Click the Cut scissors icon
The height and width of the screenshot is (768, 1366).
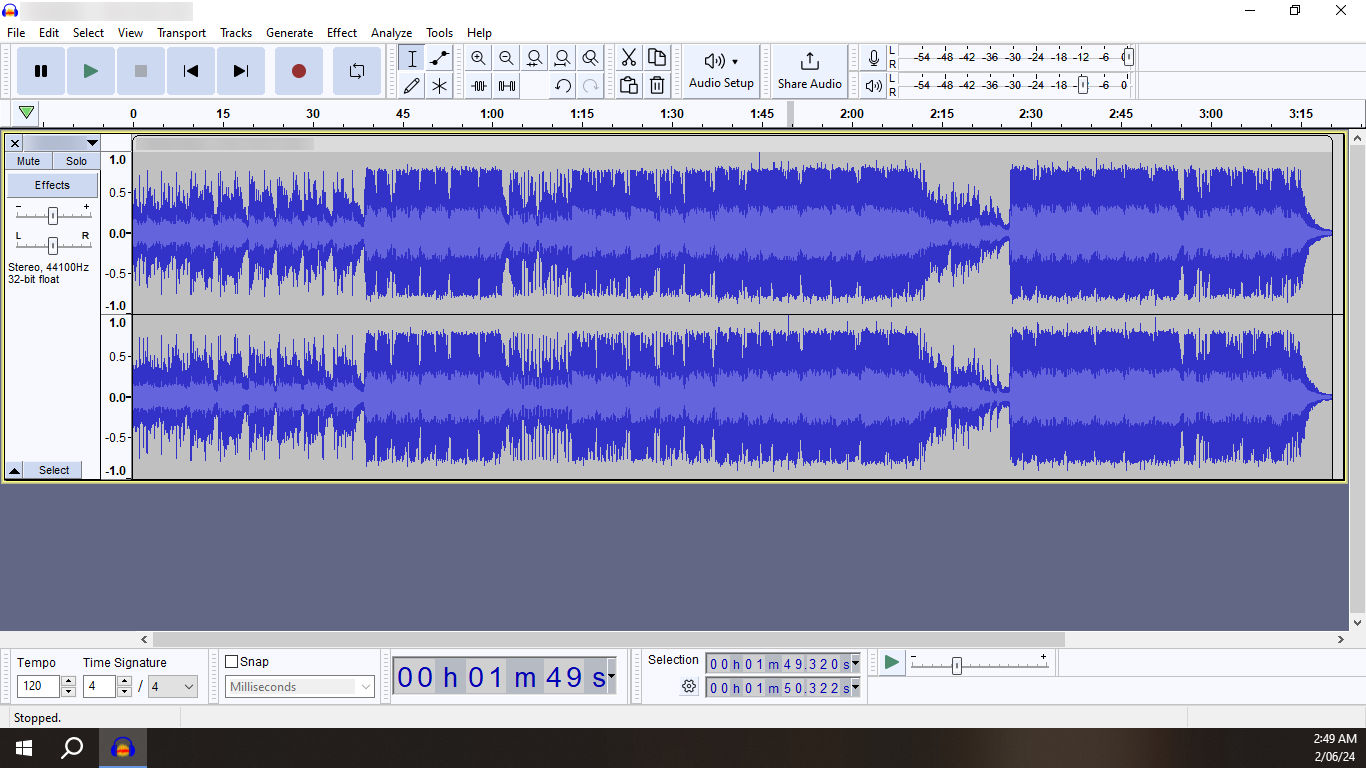click(x=628, y=58)
